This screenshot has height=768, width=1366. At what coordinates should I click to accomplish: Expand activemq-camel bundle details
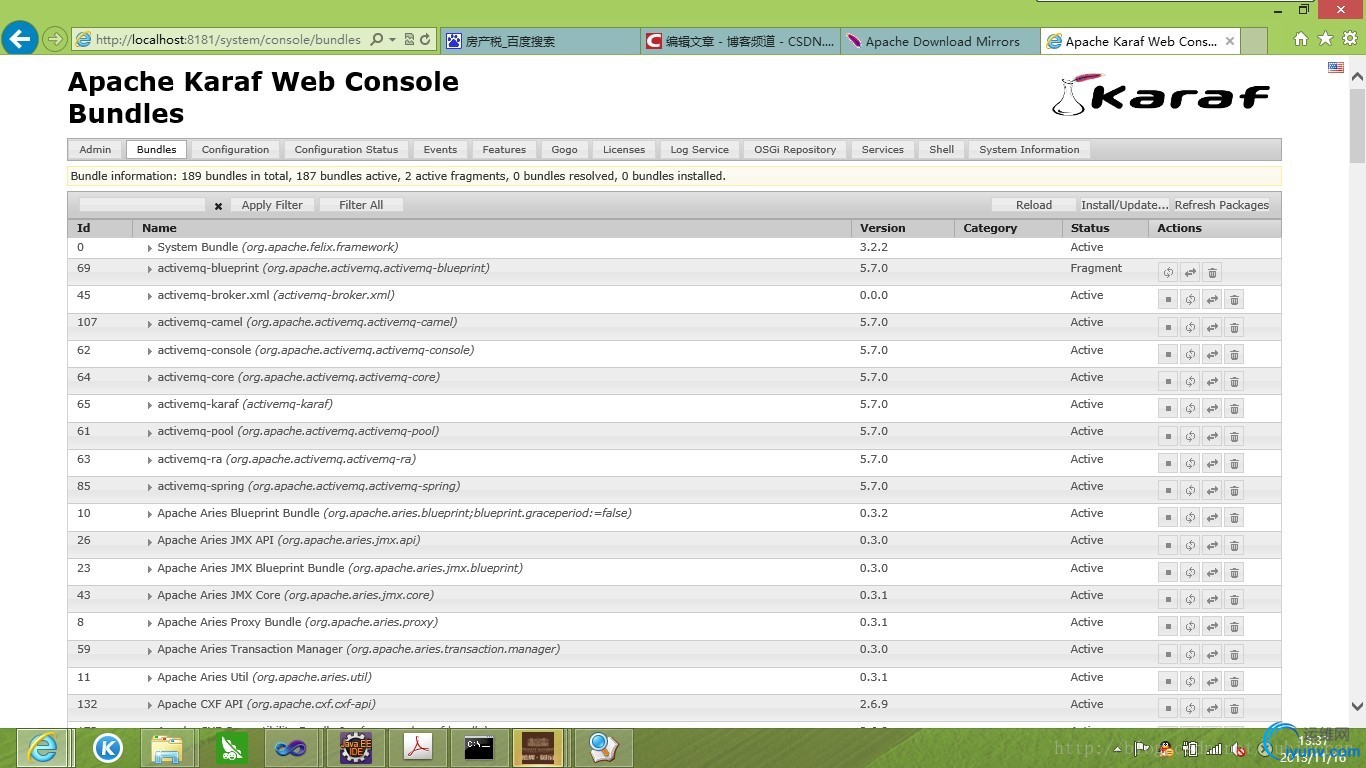tap(149, 324)
